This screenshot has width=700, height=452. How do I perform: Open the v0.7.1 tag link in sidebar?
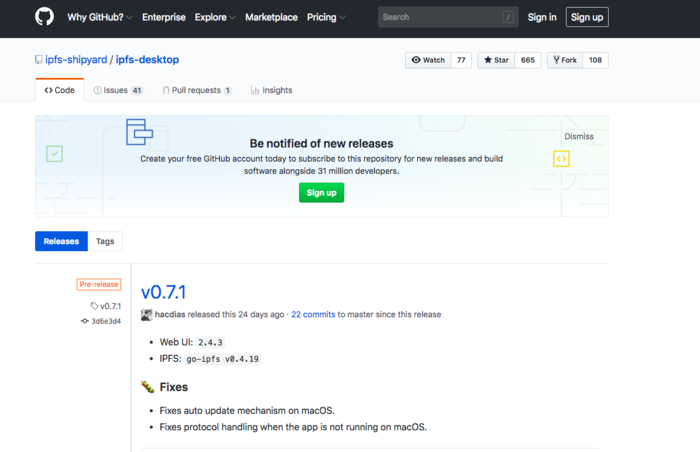tap(106, 306)
